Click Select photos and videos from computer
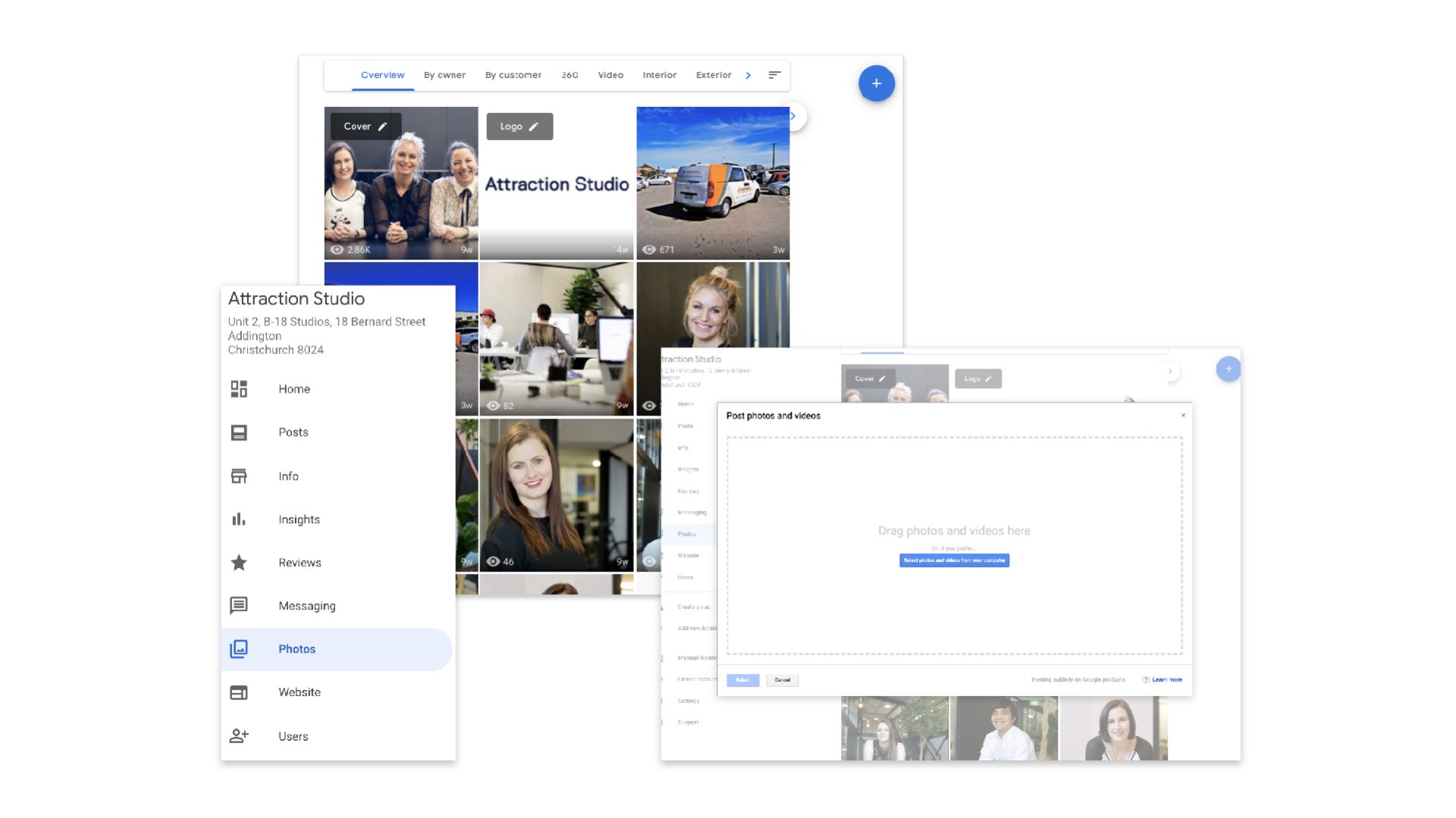The image size is (1456, 818). 954,560
